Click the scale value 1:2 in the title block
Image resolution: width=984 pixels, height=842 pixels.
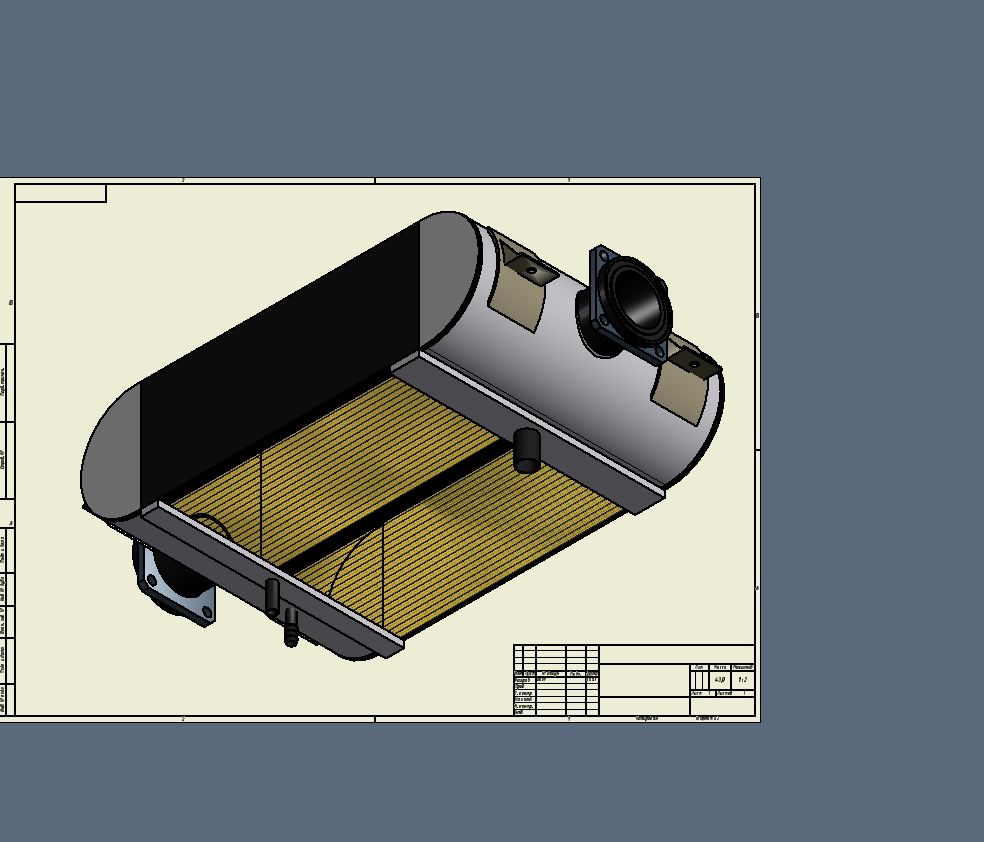point(742,679)
